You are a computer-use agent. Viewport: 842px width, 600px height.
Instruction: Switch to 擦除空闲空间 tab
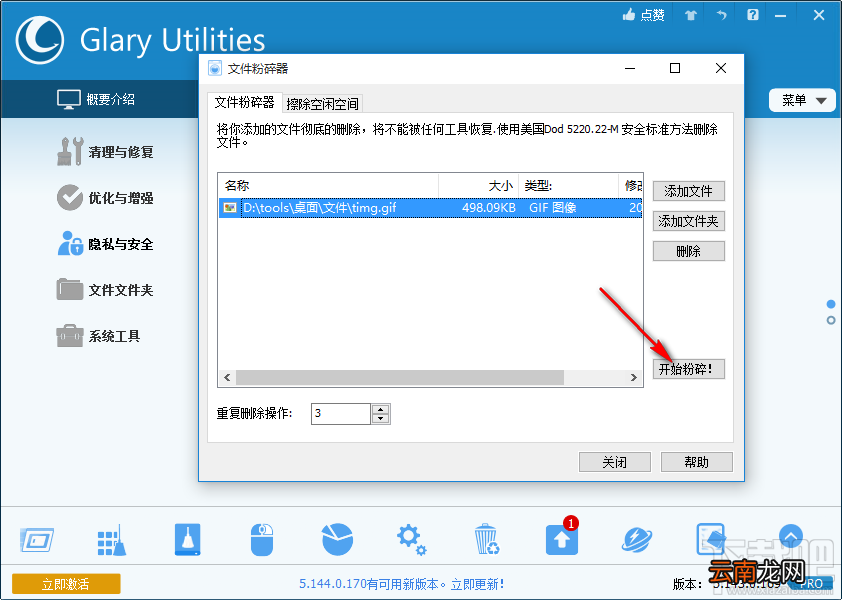pos(322,104)
